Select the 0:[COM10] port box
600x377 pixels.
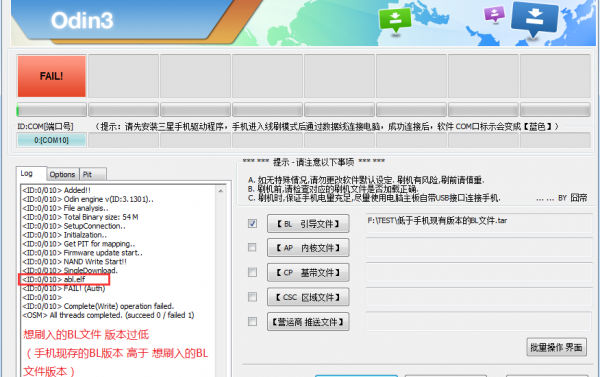tap(52, 140)
